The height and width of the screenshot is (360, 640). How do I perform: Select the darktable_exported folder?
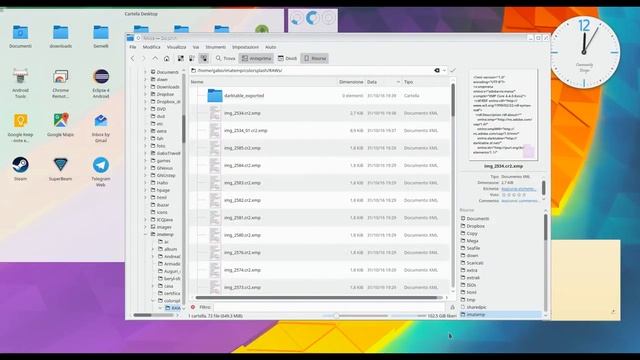tap(244, 96)
